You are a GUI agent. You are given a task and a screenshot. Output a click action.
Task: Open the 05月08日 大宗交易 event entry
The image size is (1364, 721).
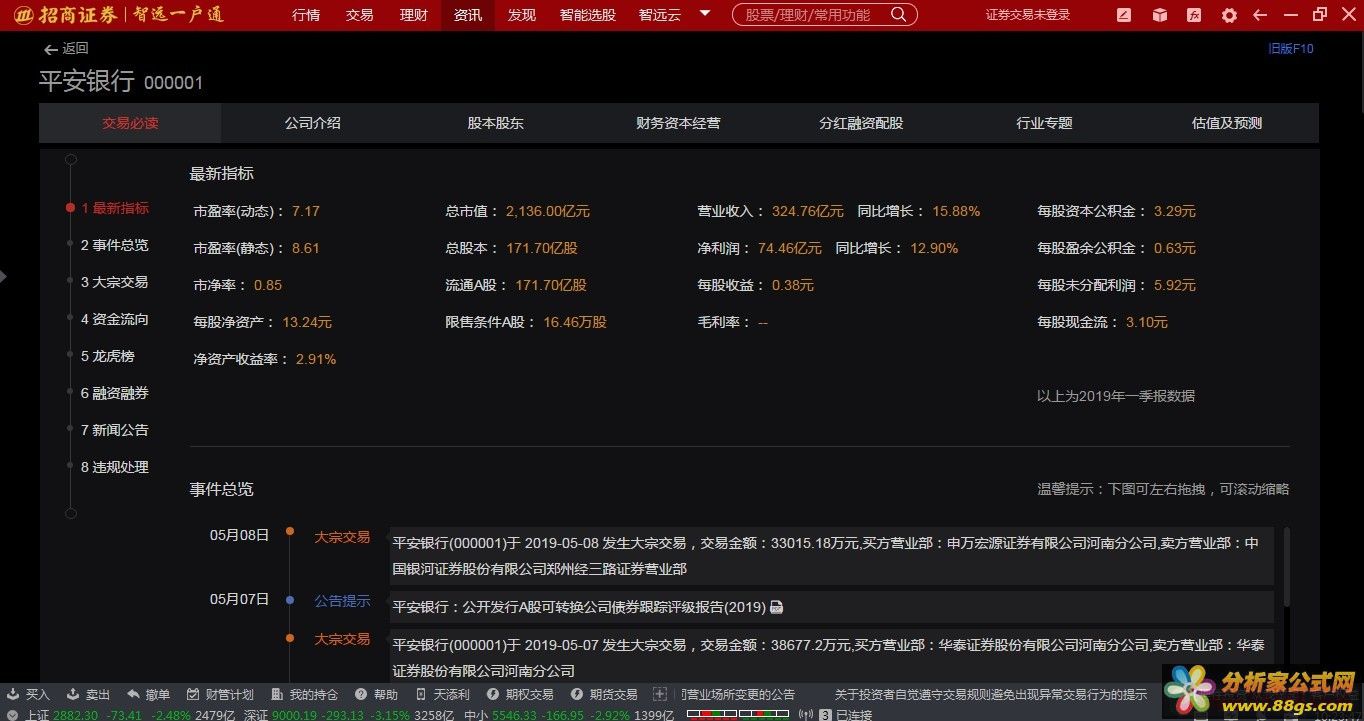click(x=832, y=556)
